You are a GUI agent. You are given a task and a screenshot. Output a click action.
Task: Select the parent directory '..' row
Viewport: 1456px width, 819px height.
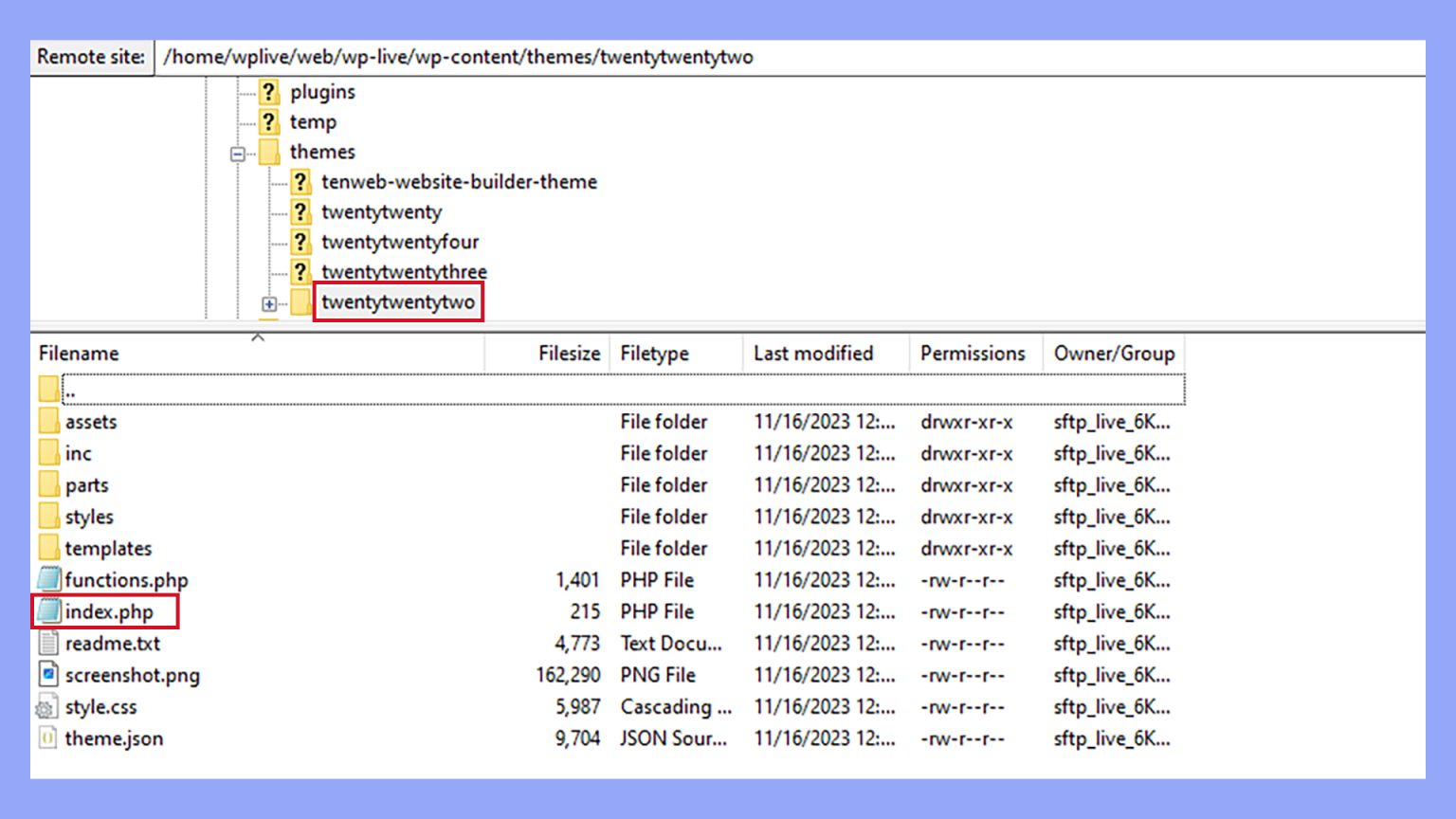(70, 390)
